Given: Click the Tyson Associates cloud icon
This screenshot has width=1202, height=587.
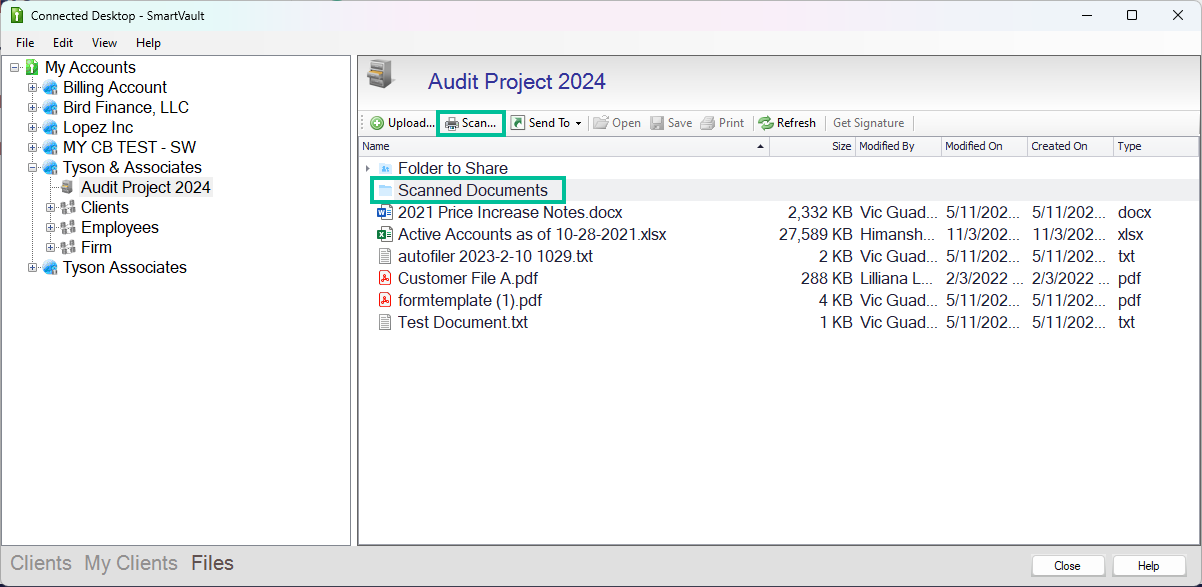Looking at the screenshot, I should [50, 267].
